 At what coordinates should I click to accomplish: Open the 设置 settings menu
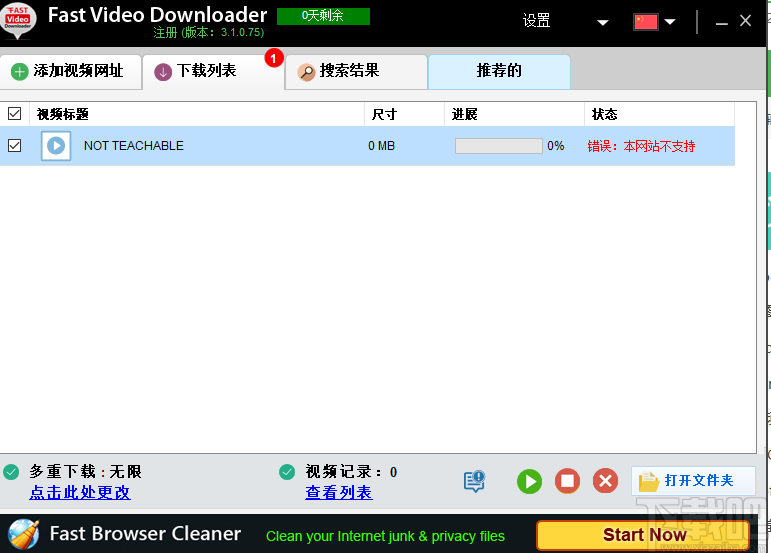(536, 21)
